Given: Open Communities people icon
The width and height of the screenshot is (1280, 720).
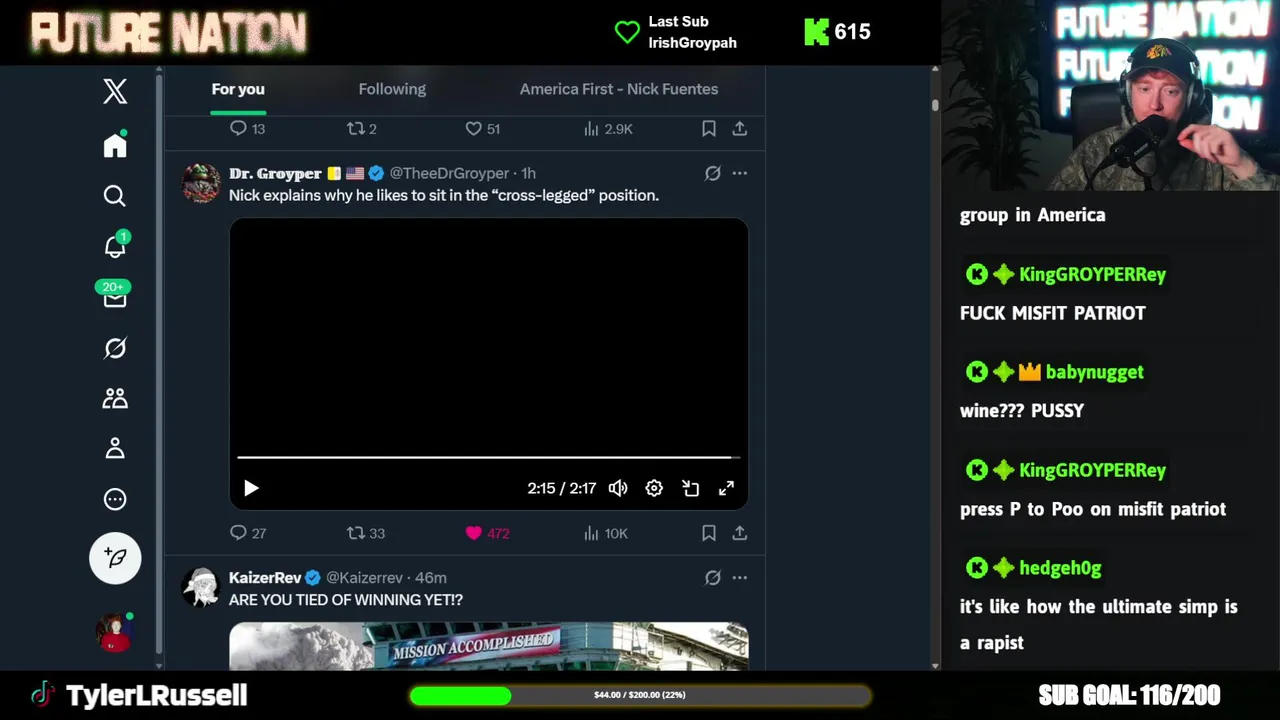Looking at the screenshot, I should click(115, 398).
